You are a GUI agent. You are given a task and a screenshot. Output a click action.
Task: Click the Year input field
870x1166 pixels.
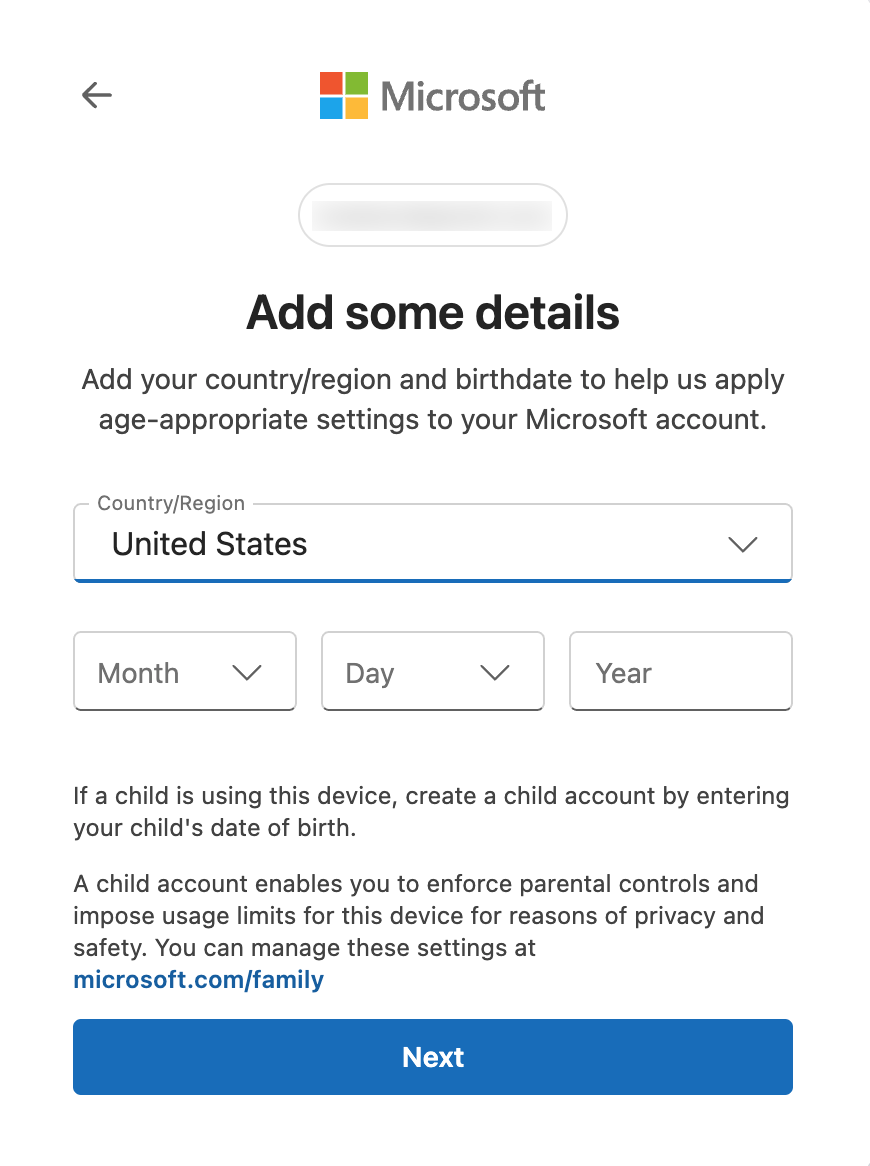point(680,672)
